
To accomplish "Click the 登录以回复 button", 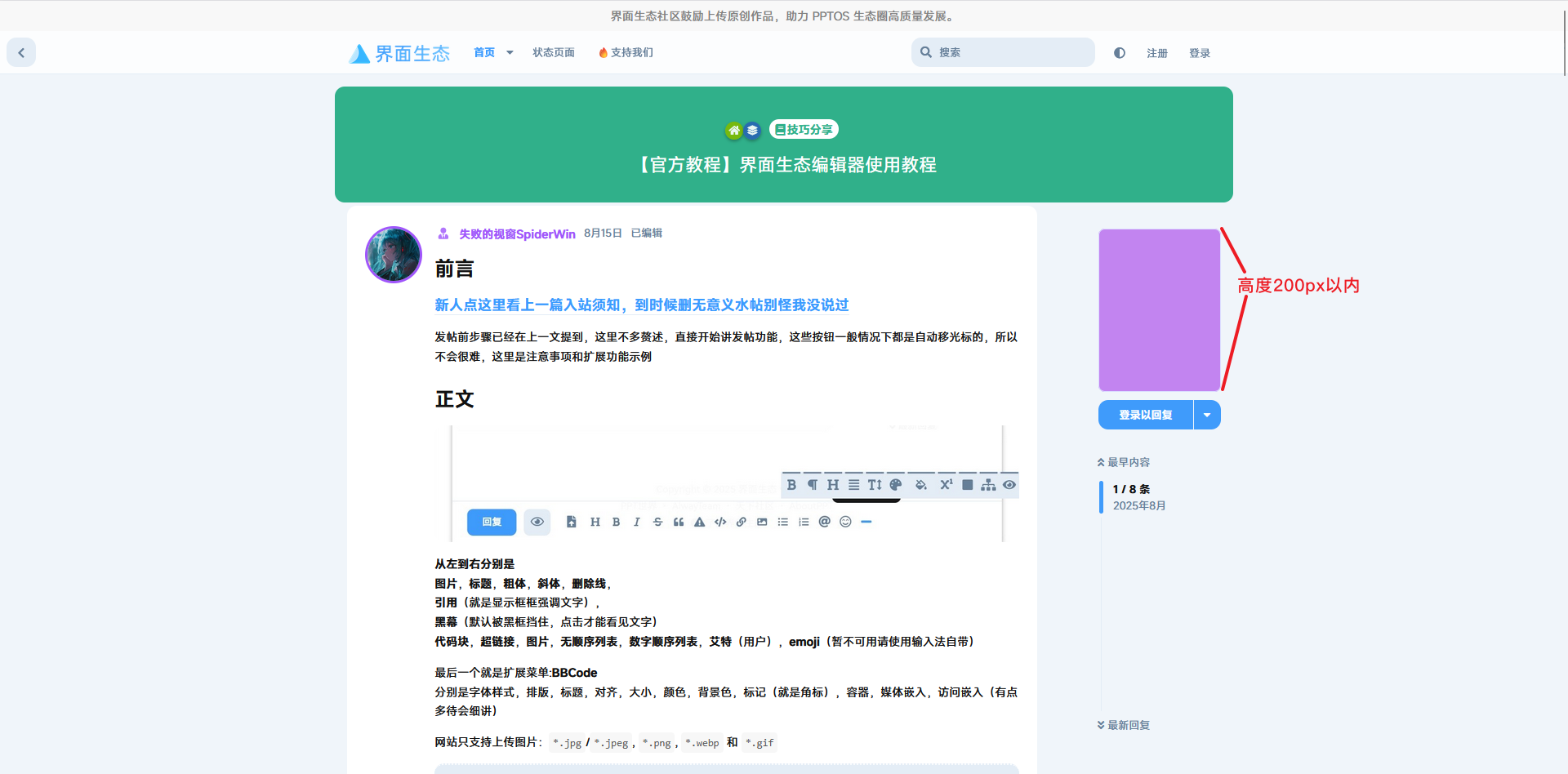I will pos(1145,415).
